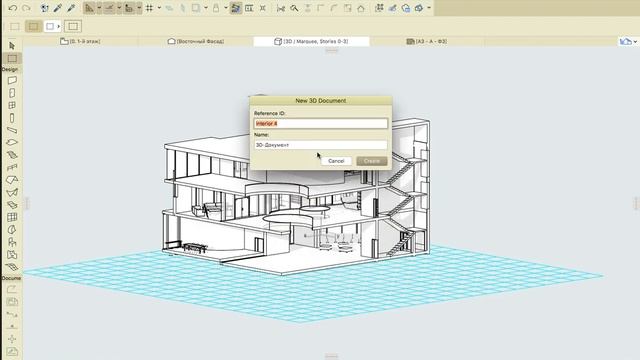
Task: Select the Zone tool
Action: pyautogui.click(x=12, y=255)
